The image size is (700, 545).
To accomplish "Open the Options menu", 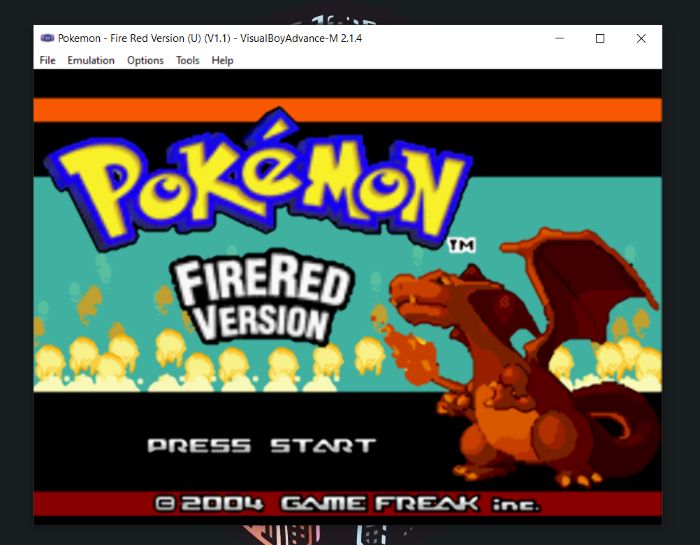I will click(145, 60).
